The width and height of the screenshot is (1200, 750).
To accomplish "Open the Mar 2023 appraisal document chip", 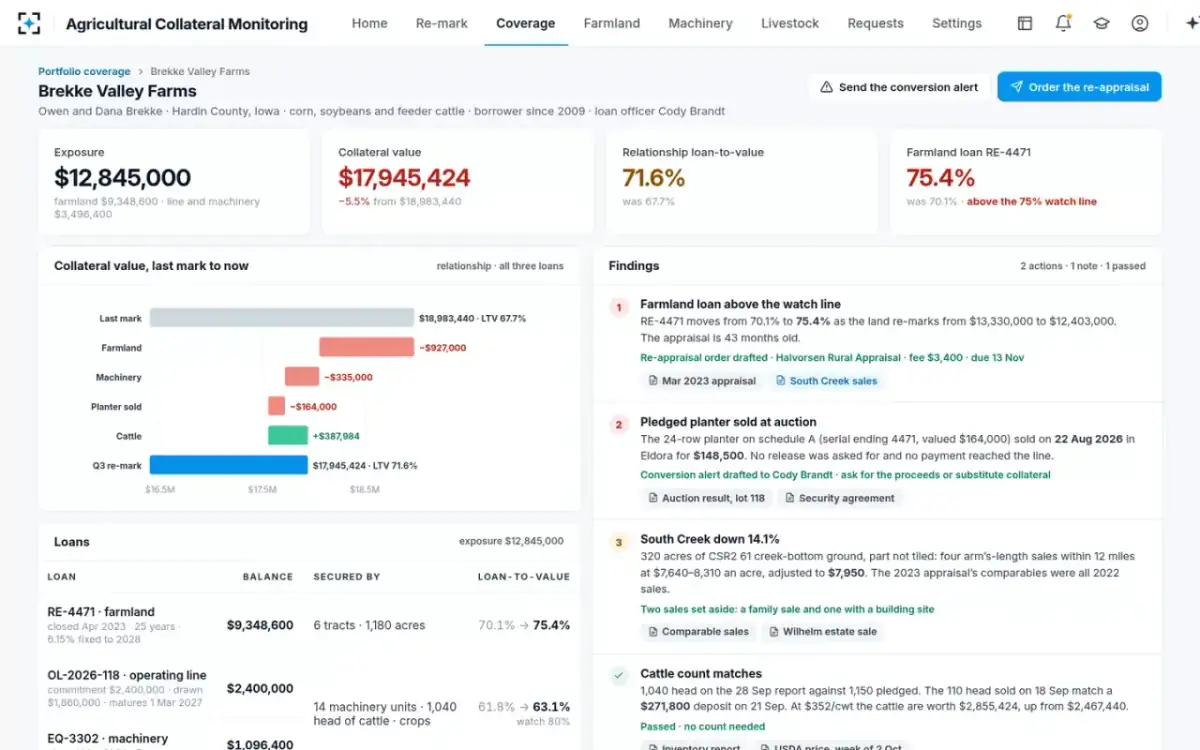I will 702,381.
